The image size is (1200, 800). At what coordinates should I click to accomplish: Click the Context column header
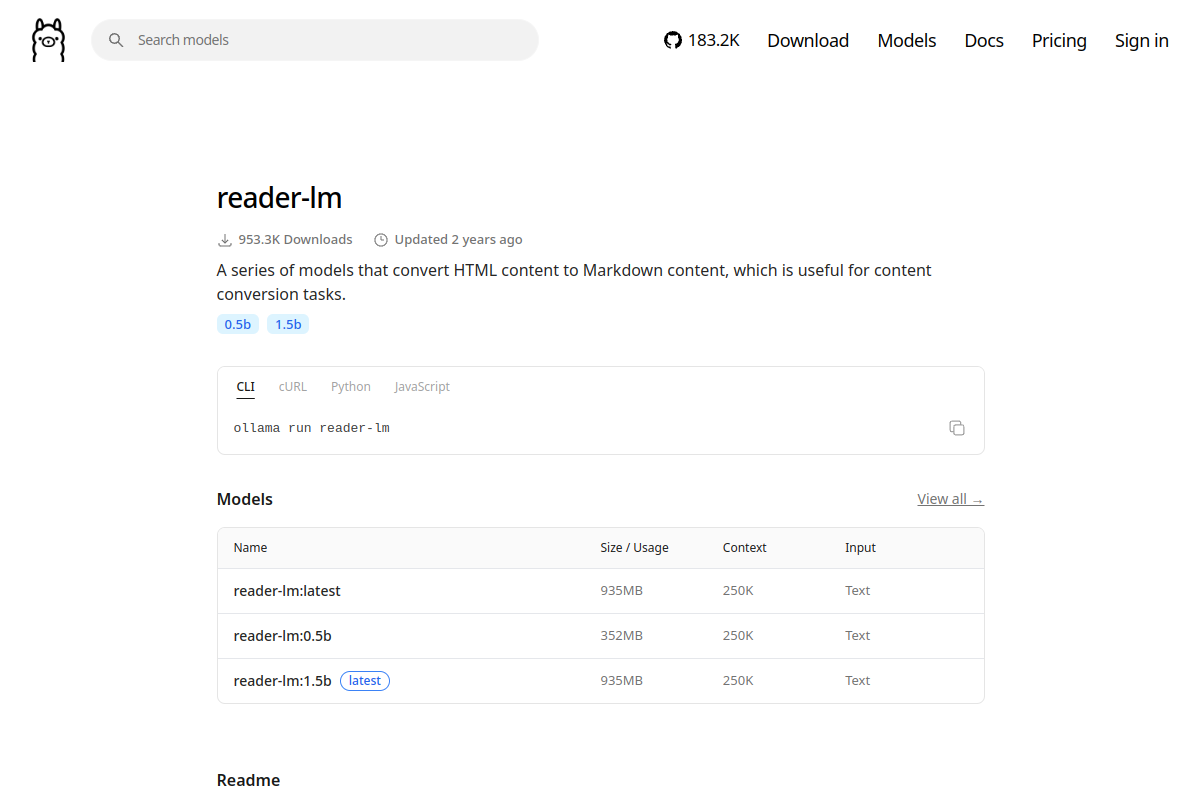click(745, 548)
